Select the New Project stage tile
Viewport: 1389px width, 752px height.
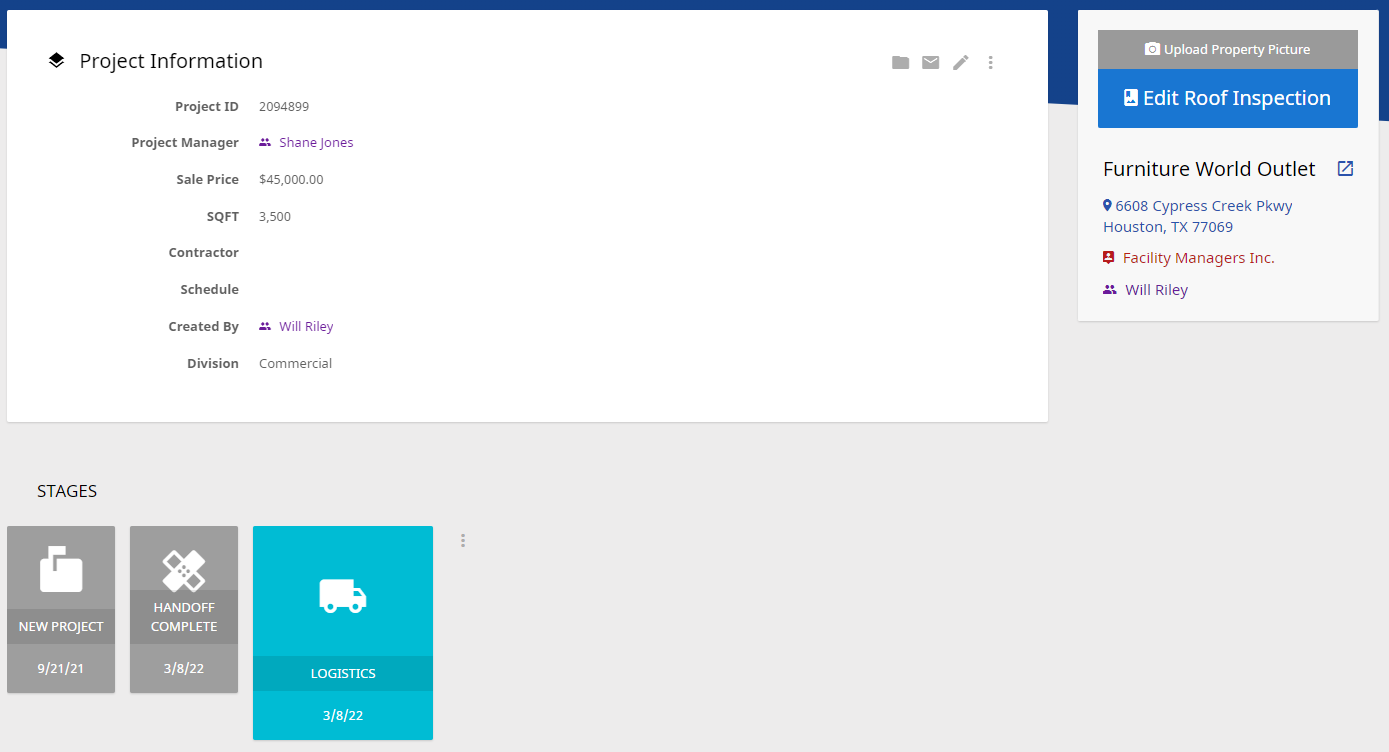tap(61, 609)
